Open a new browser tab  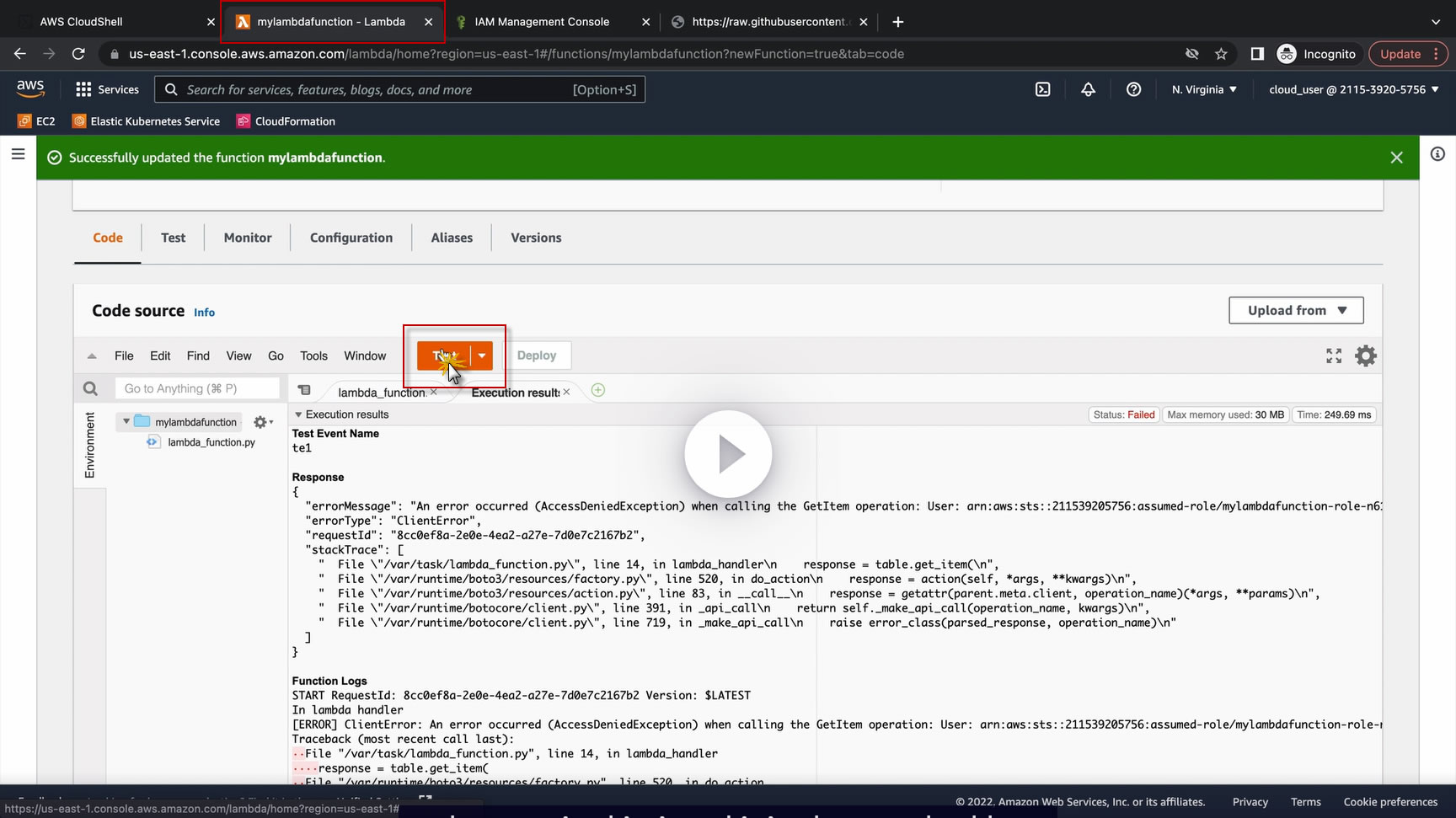898,22
